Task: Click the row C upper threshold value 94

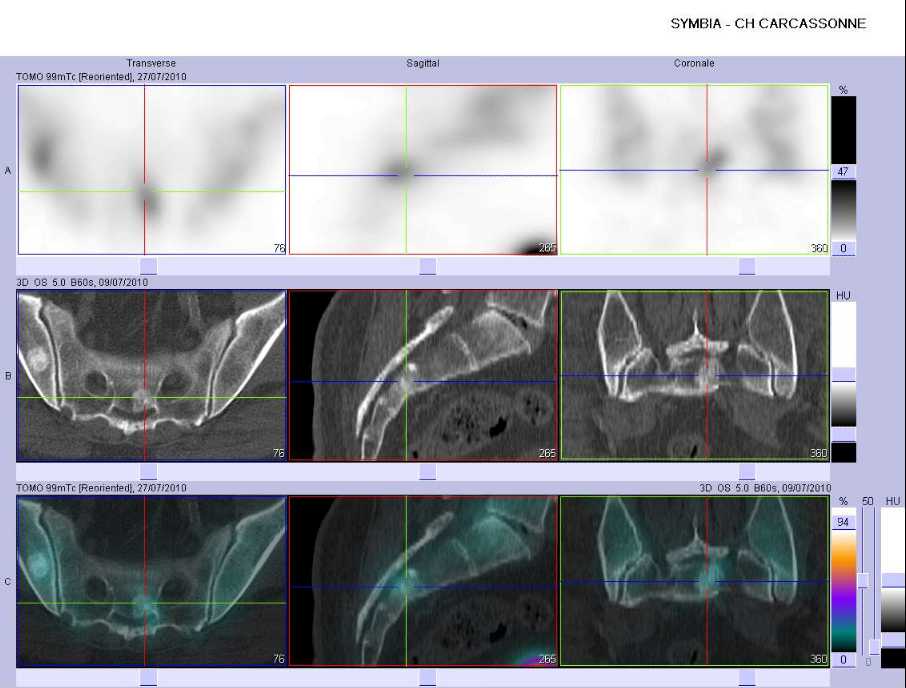Action: pyautogui.click(x=843, y=522)
